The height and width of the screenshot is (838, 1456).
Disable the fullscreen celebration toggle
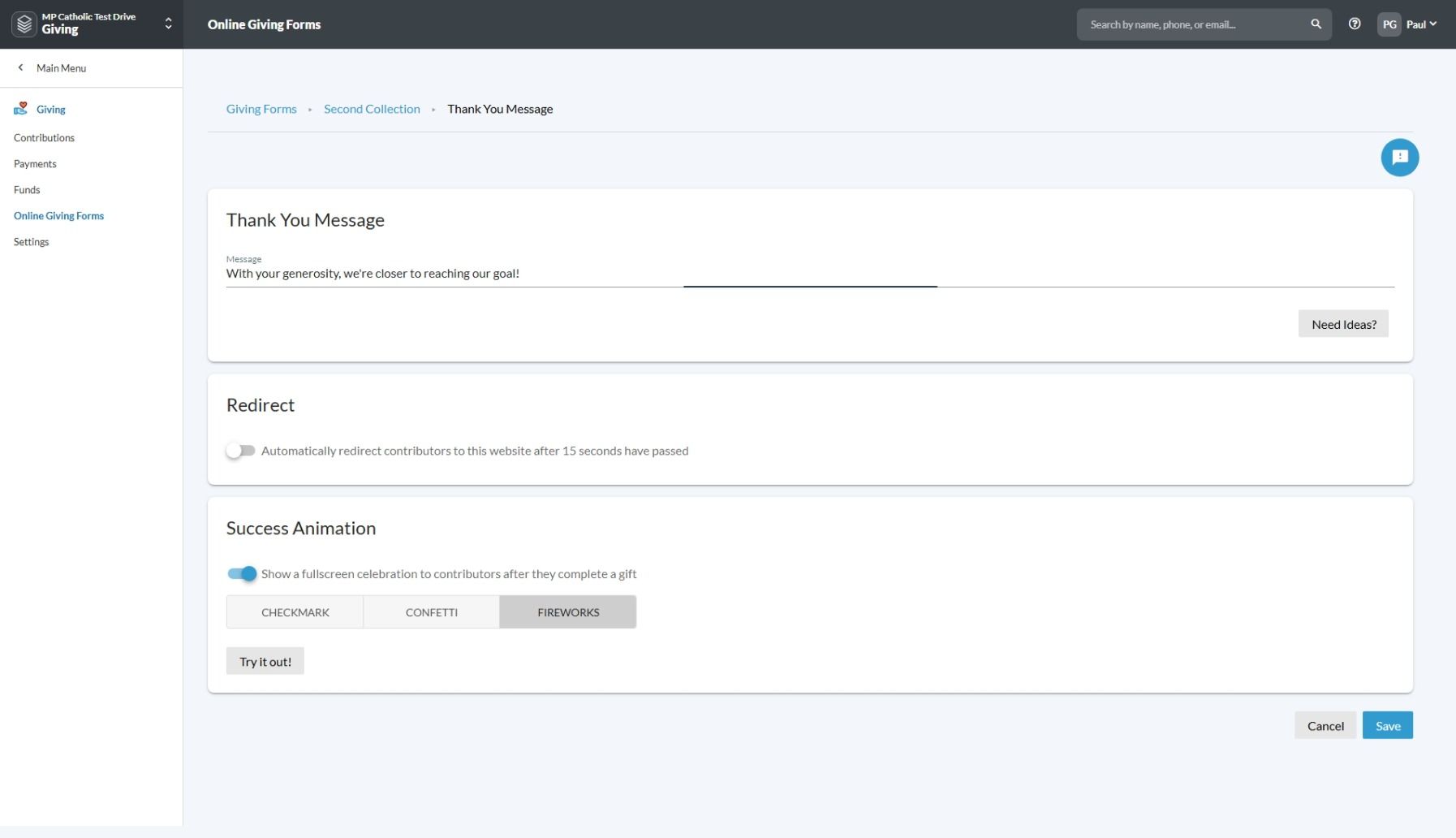pos(242,574)
